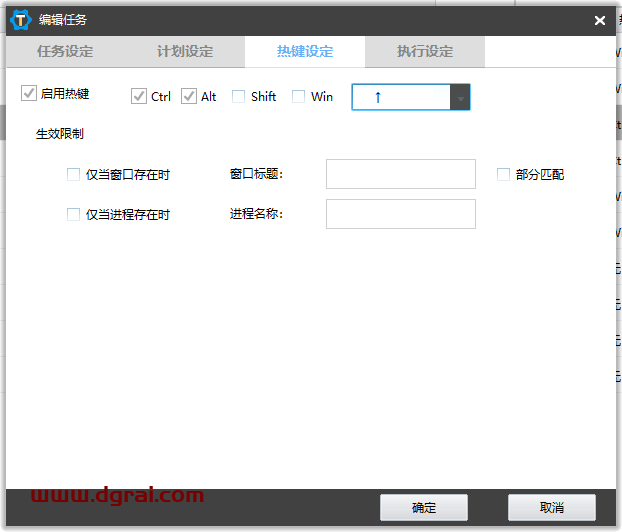Open the 计划设定 tab
This screenshot has height=532, width=622.
click(185, 52)
